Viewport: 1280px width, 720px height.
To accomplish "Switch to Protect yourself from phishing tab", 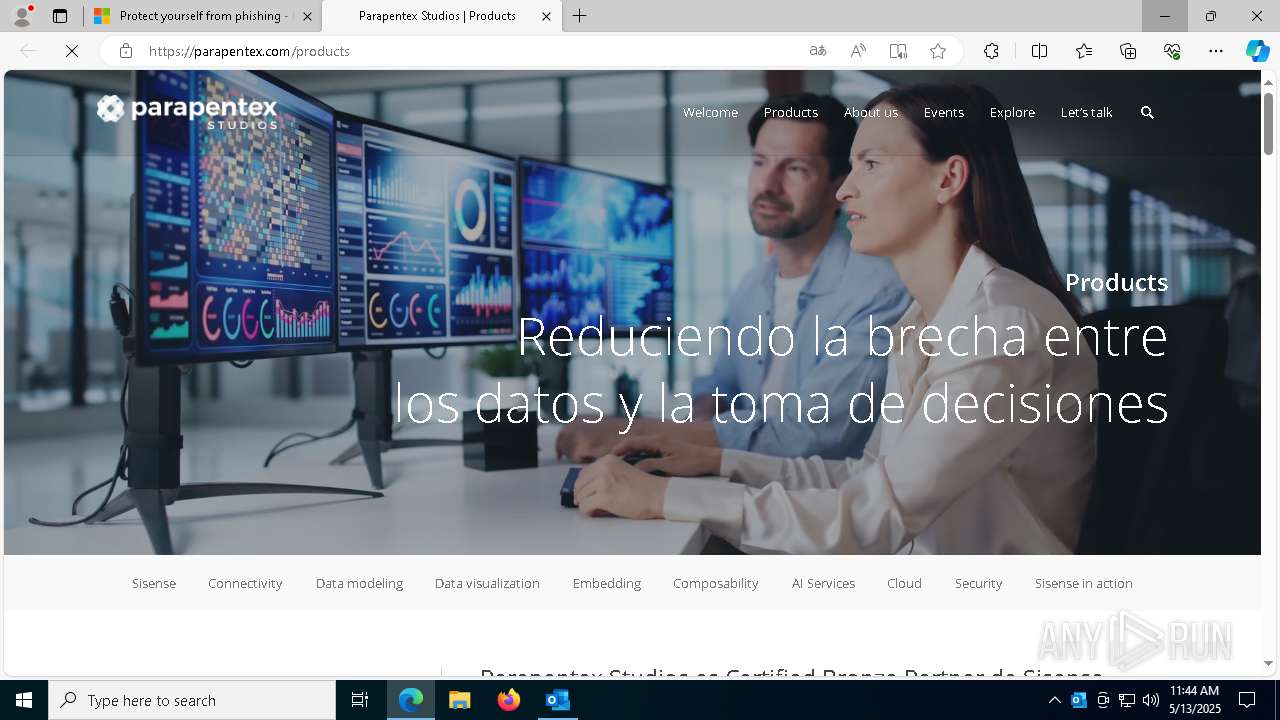I will point(203,16).
